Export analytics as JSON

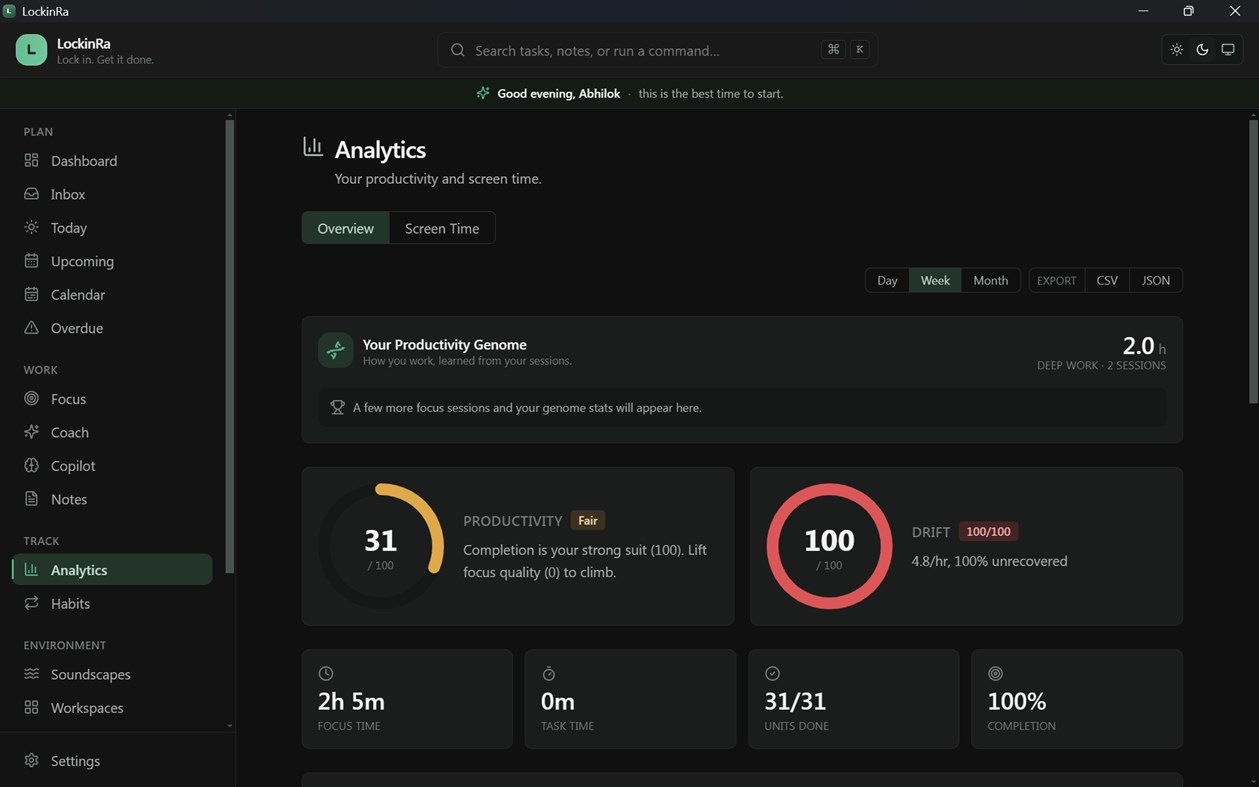click(1156, 280)
